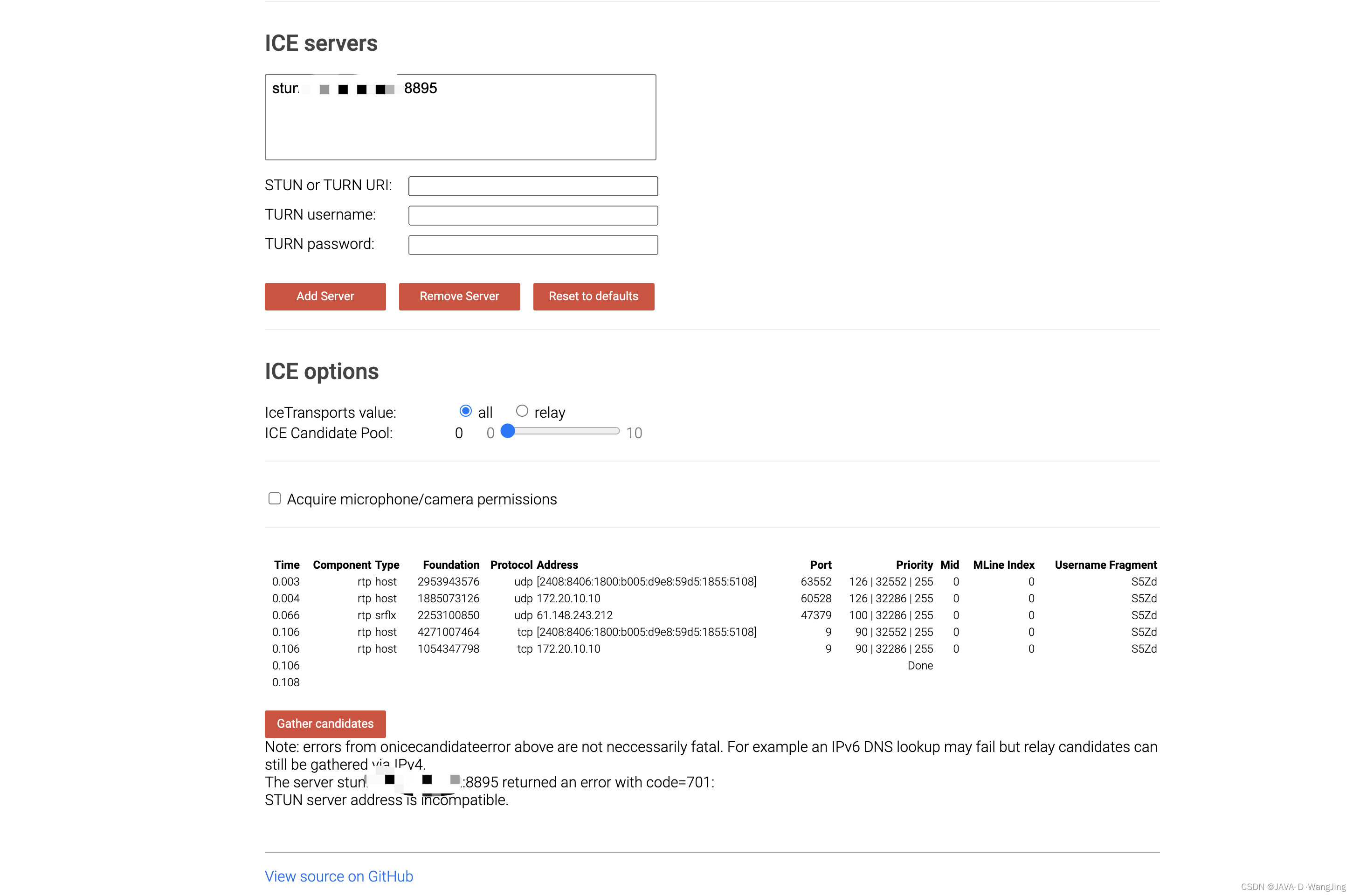The image size is (1353, 896).
Task: Click the Priority column header
Action: pyautogui.click(x=914, y=565)
